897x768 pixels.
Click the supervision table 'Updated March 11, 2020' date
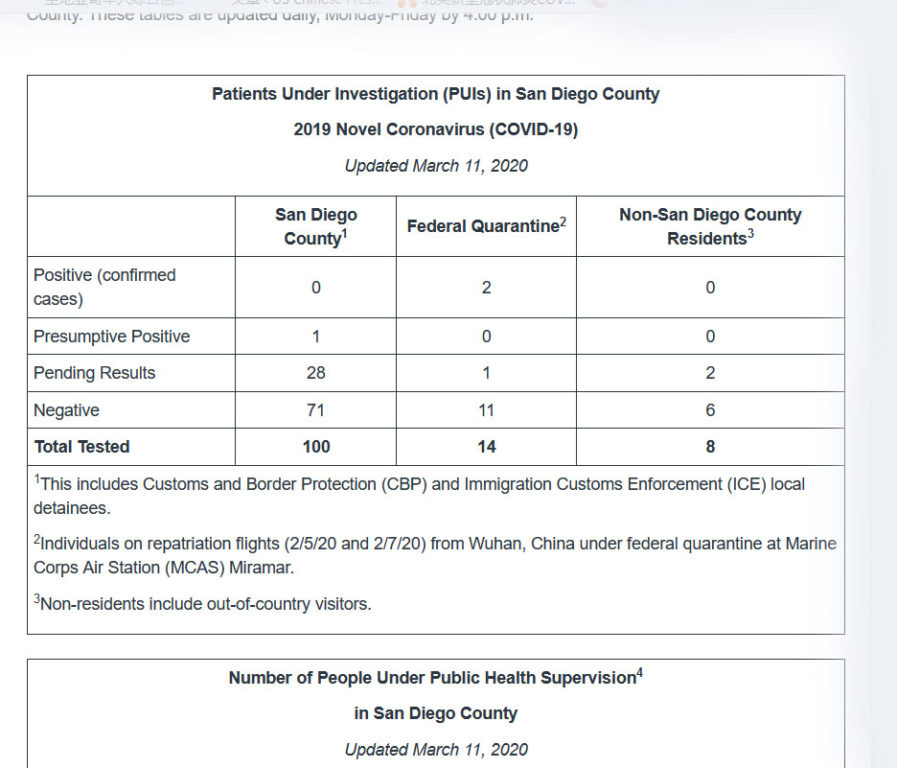(x=435, y=750)
